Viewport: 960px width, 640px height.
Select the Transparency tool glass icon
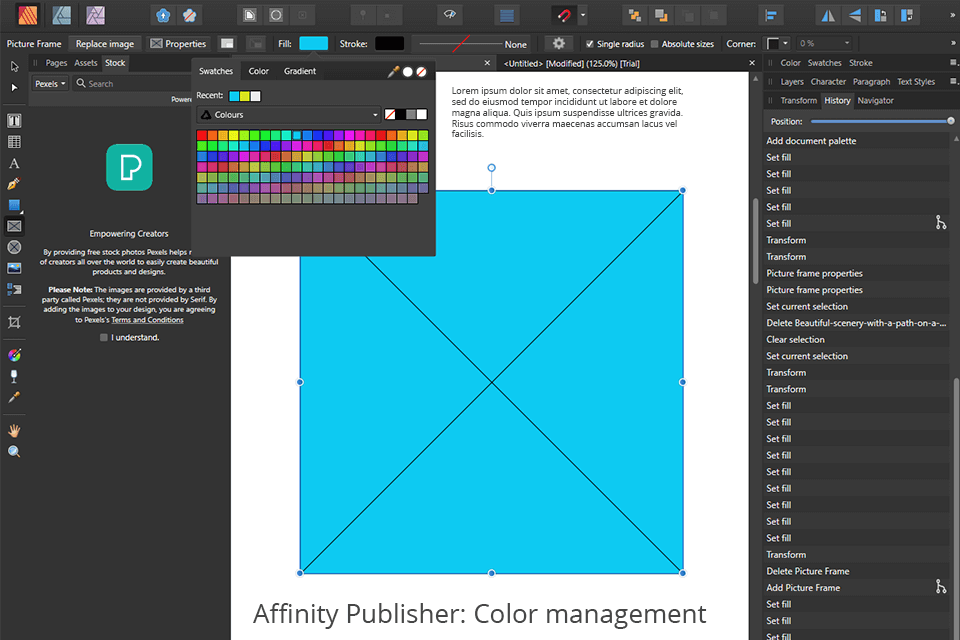tap(14, 376)
